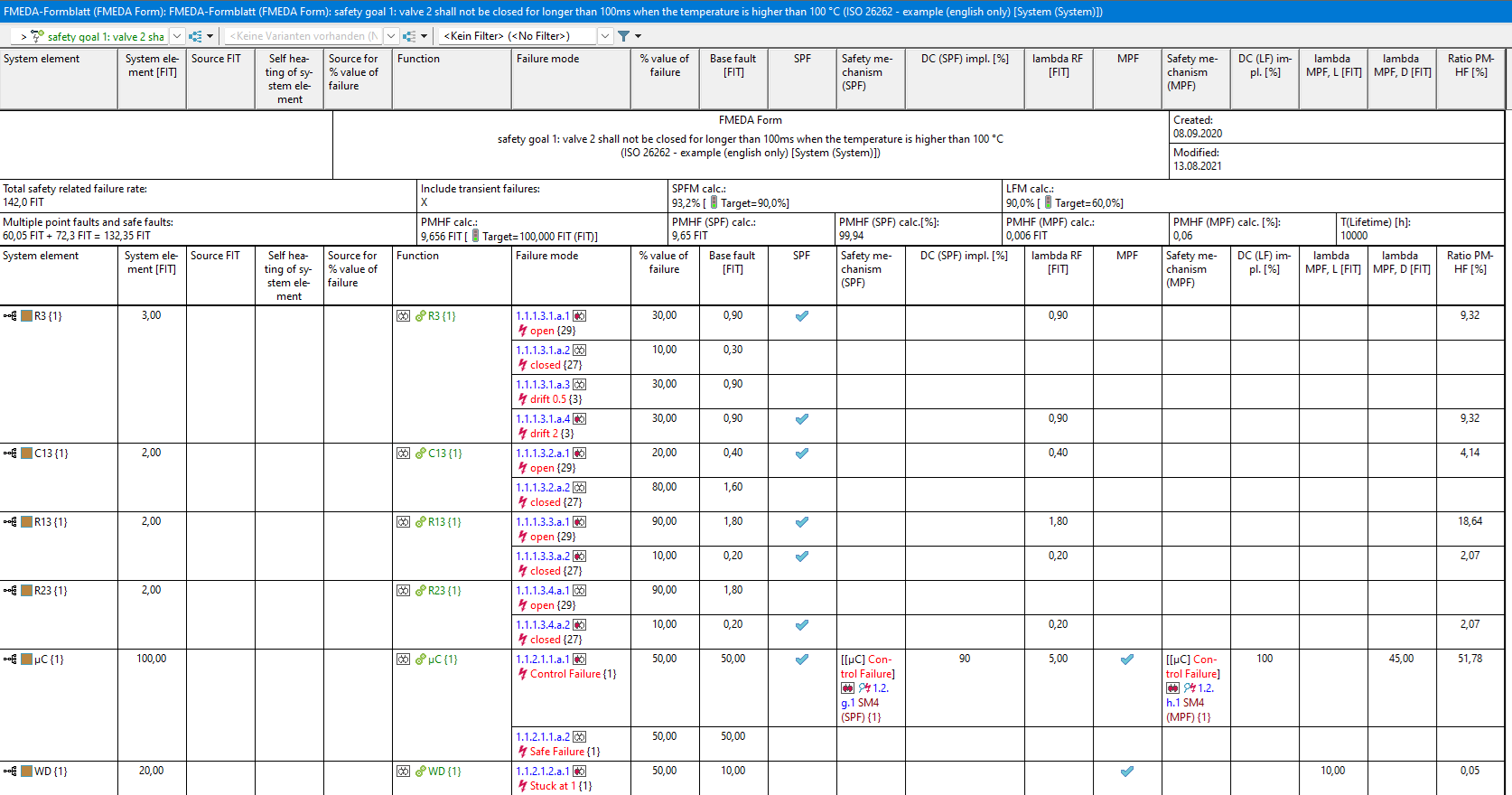Open failure link 1.2.1.1.a.2
This screenshot has width=1512, height=795.
pos(543,737)
